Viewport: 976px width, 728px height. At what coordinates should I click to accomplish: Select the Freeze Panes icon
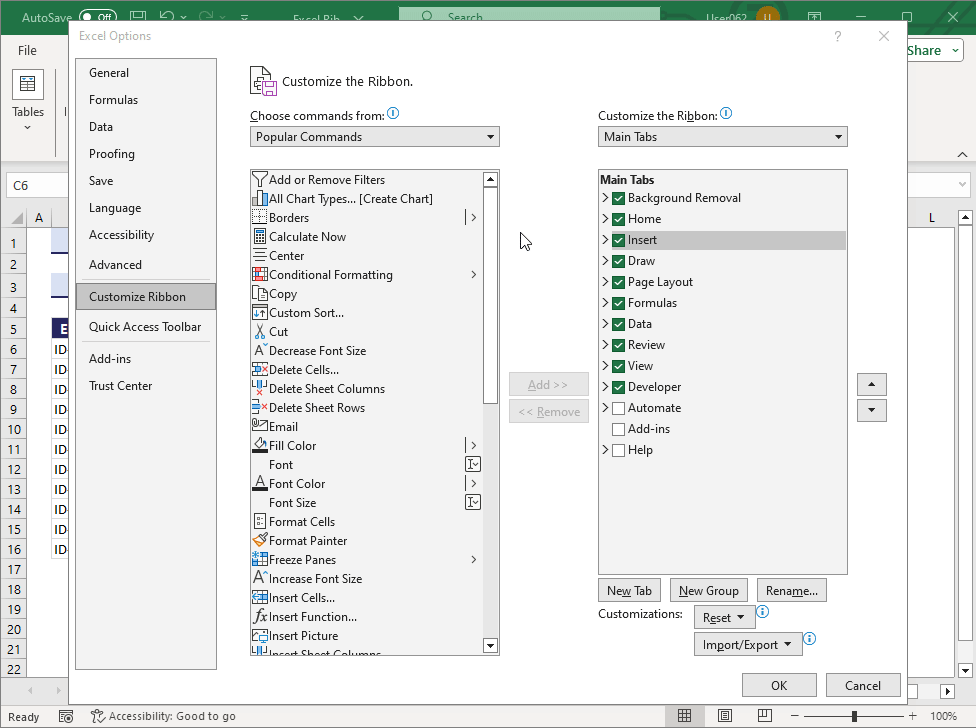click(x=260, y=559)
